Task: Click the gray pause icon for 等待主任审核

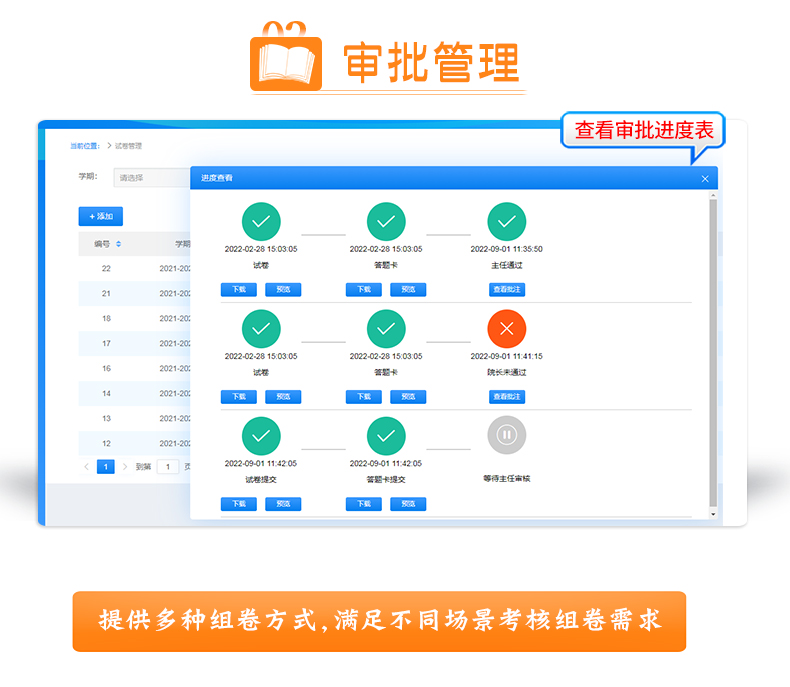Action: pyautogui.click(x=506, y=435)
